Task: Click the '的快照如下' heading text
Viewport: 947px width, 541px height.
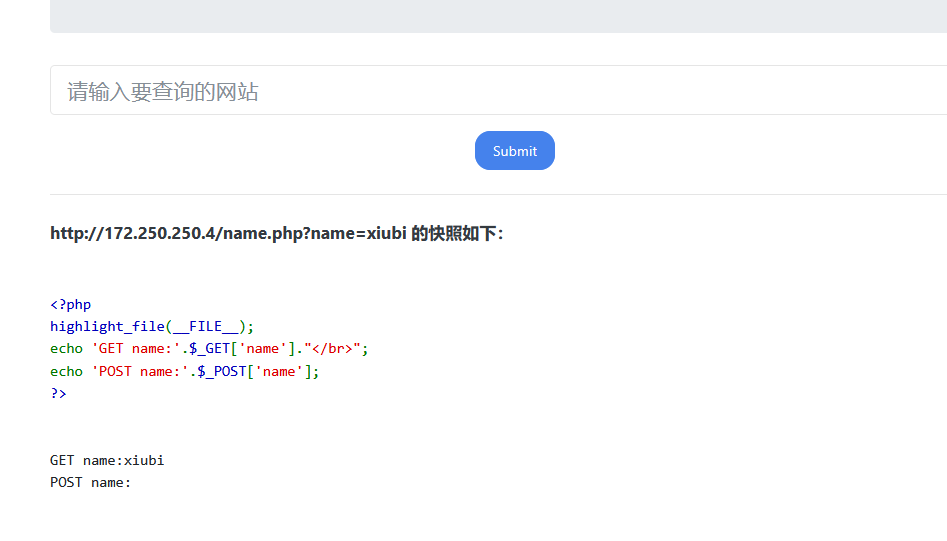Action: tap(457, 234)
